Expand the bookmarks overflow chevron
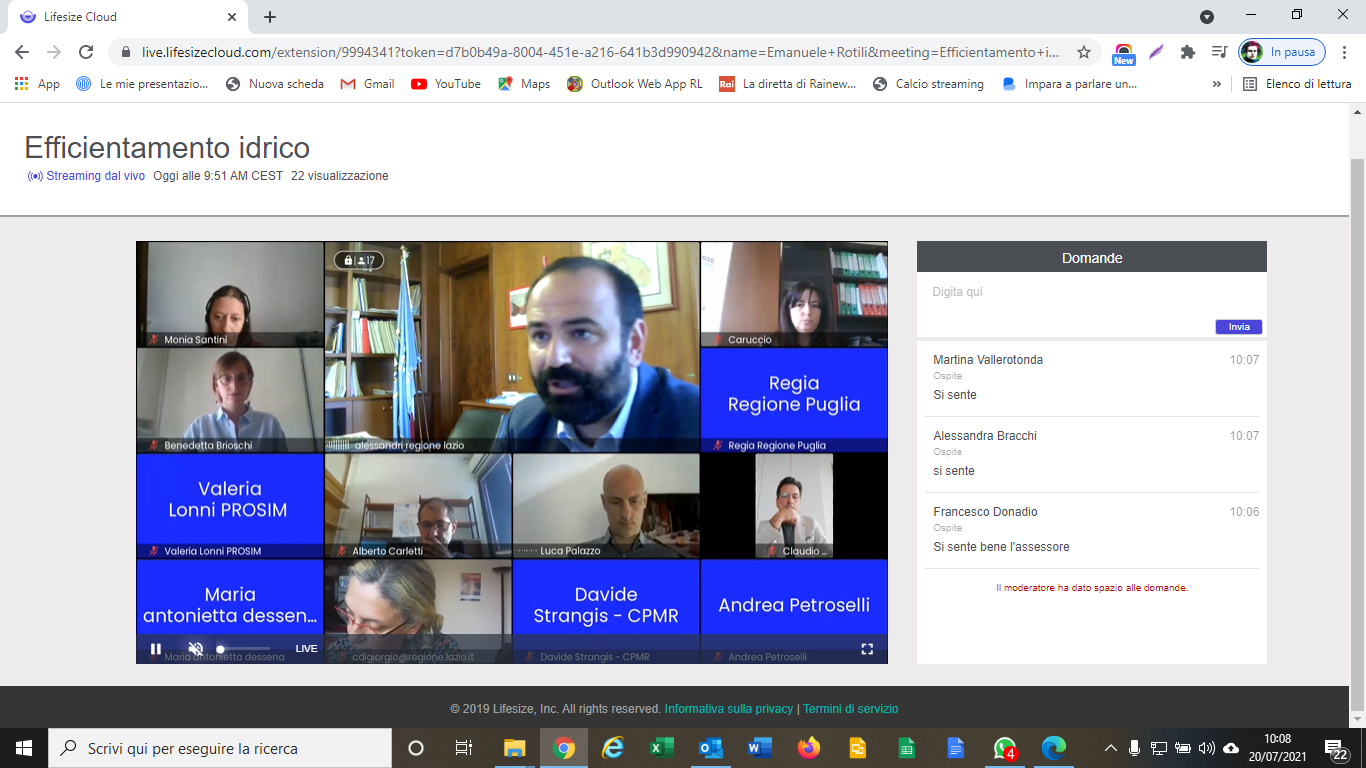 [1216, 84]
